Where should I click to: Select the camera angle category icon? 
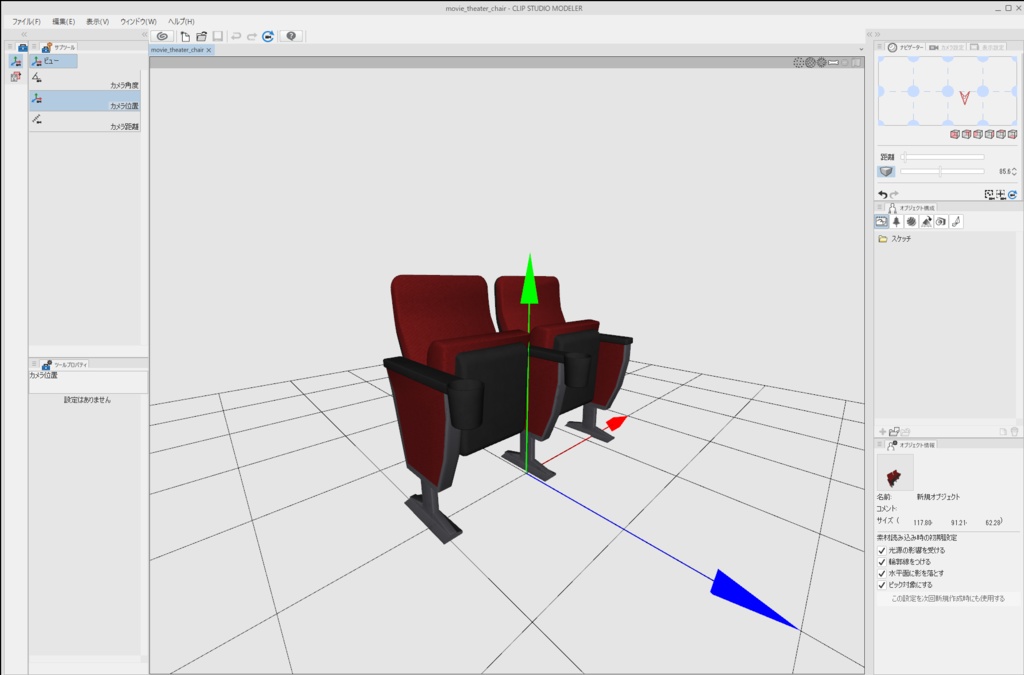click(941, 222)
